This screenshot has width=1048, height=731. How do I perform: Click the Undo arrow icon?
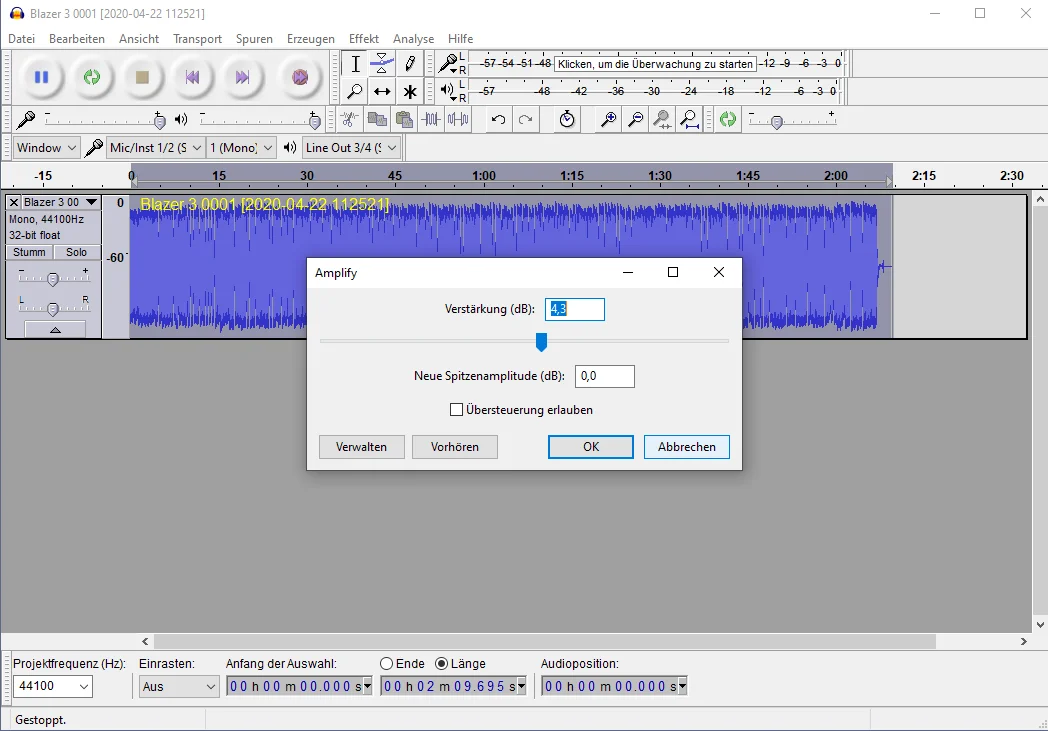498,120
